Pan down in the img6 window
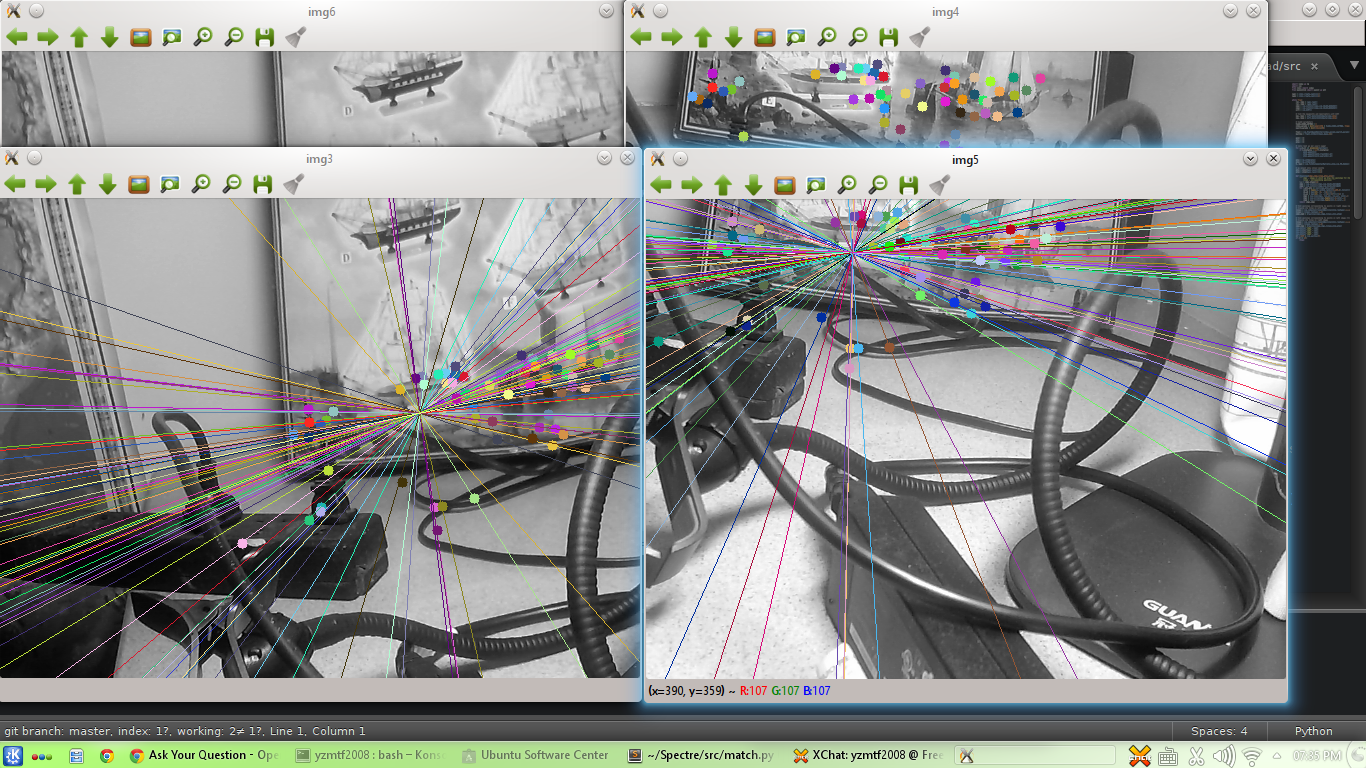The image size is (1366, 768). click(x=110, y=37)
